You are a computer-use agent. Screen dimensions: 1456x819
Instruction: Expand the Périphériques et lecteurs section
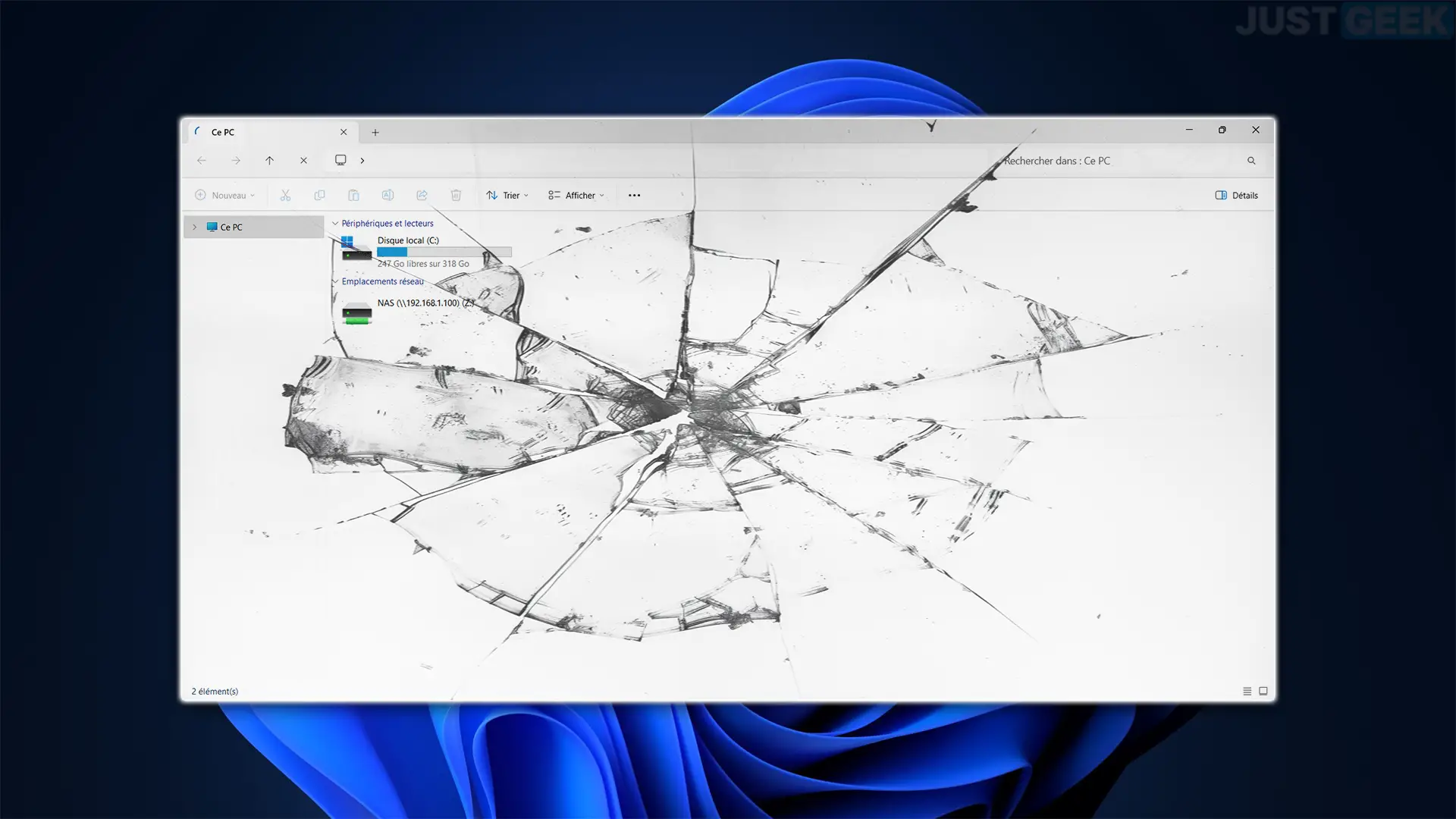point(334,222)
